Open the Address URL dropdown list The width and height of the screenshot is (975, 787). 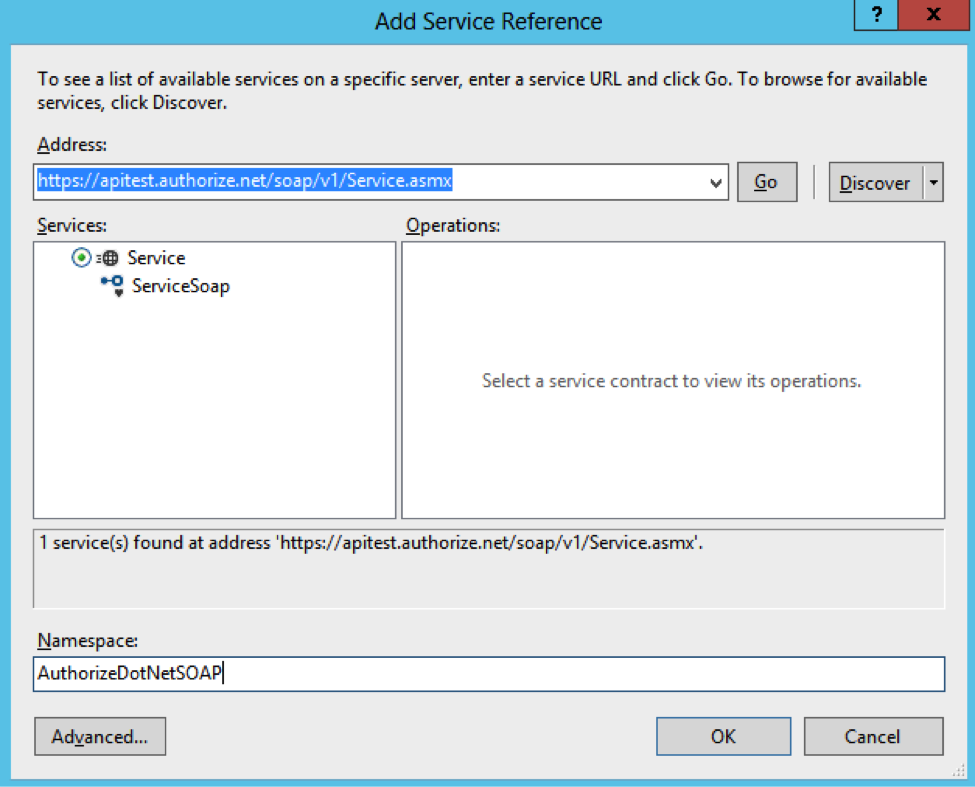point(716,183)
